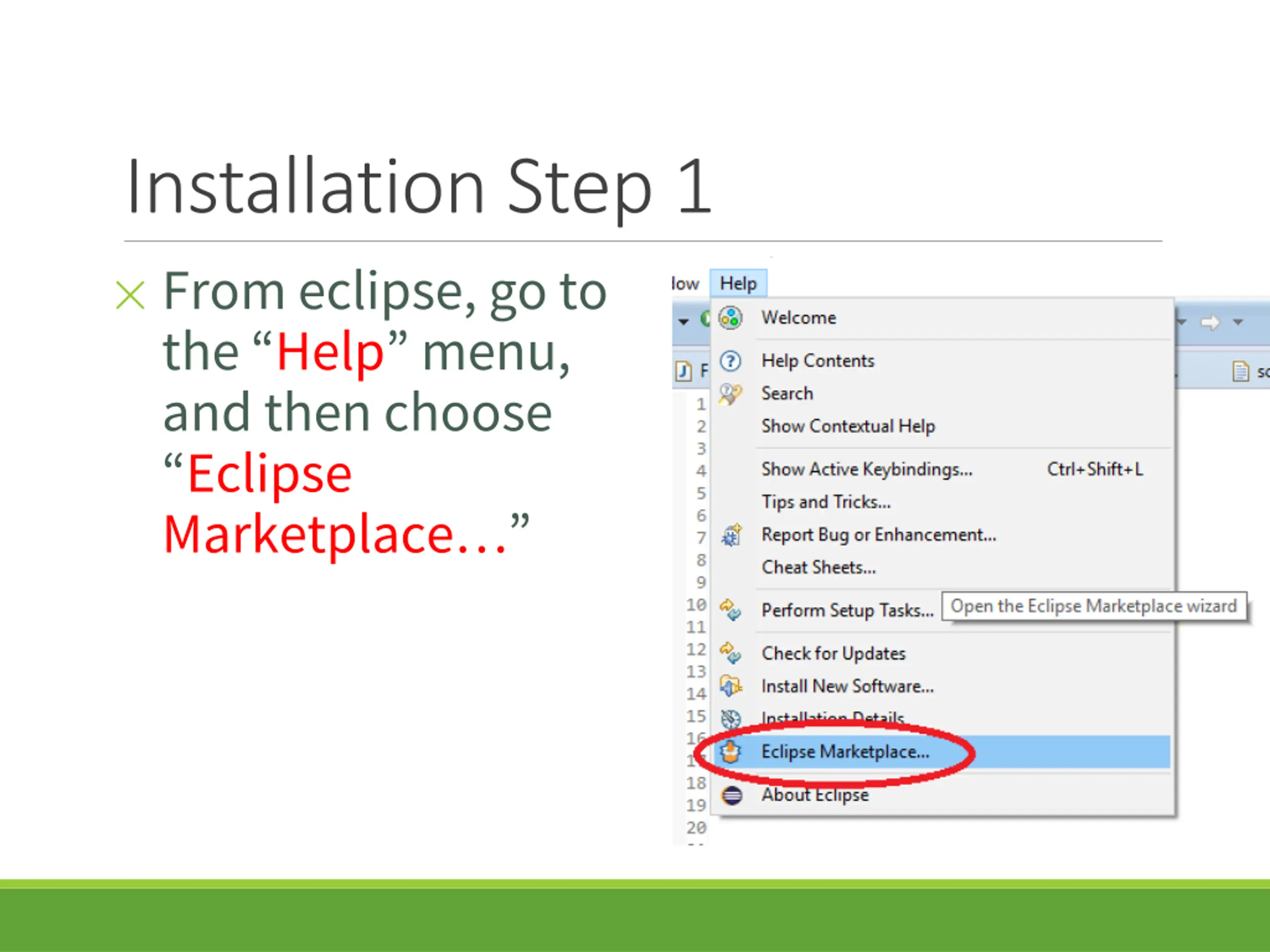Click the Install New Software icon

pos(731,686)
